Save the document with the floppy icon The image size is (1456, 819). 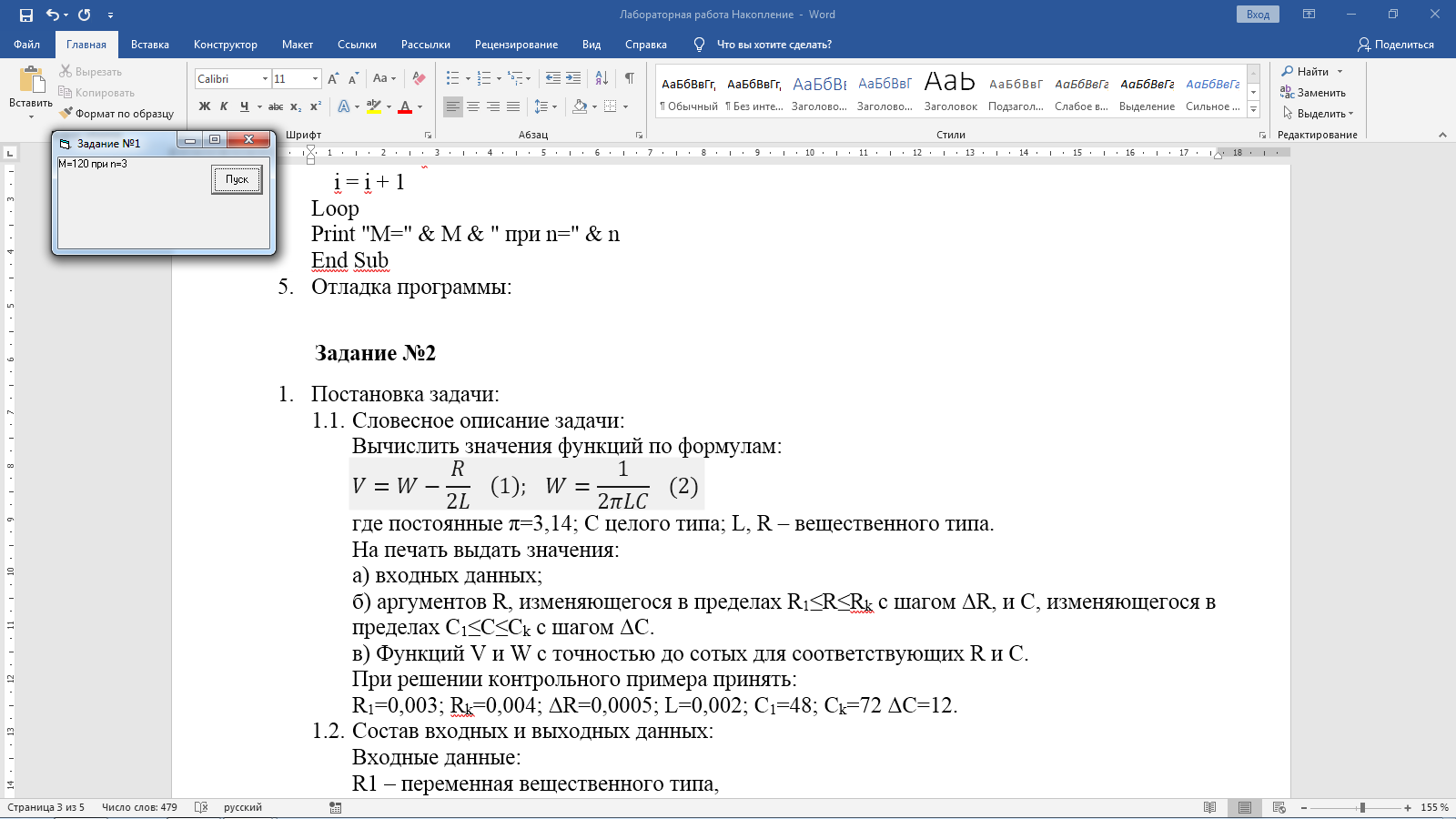coord(25,15)
